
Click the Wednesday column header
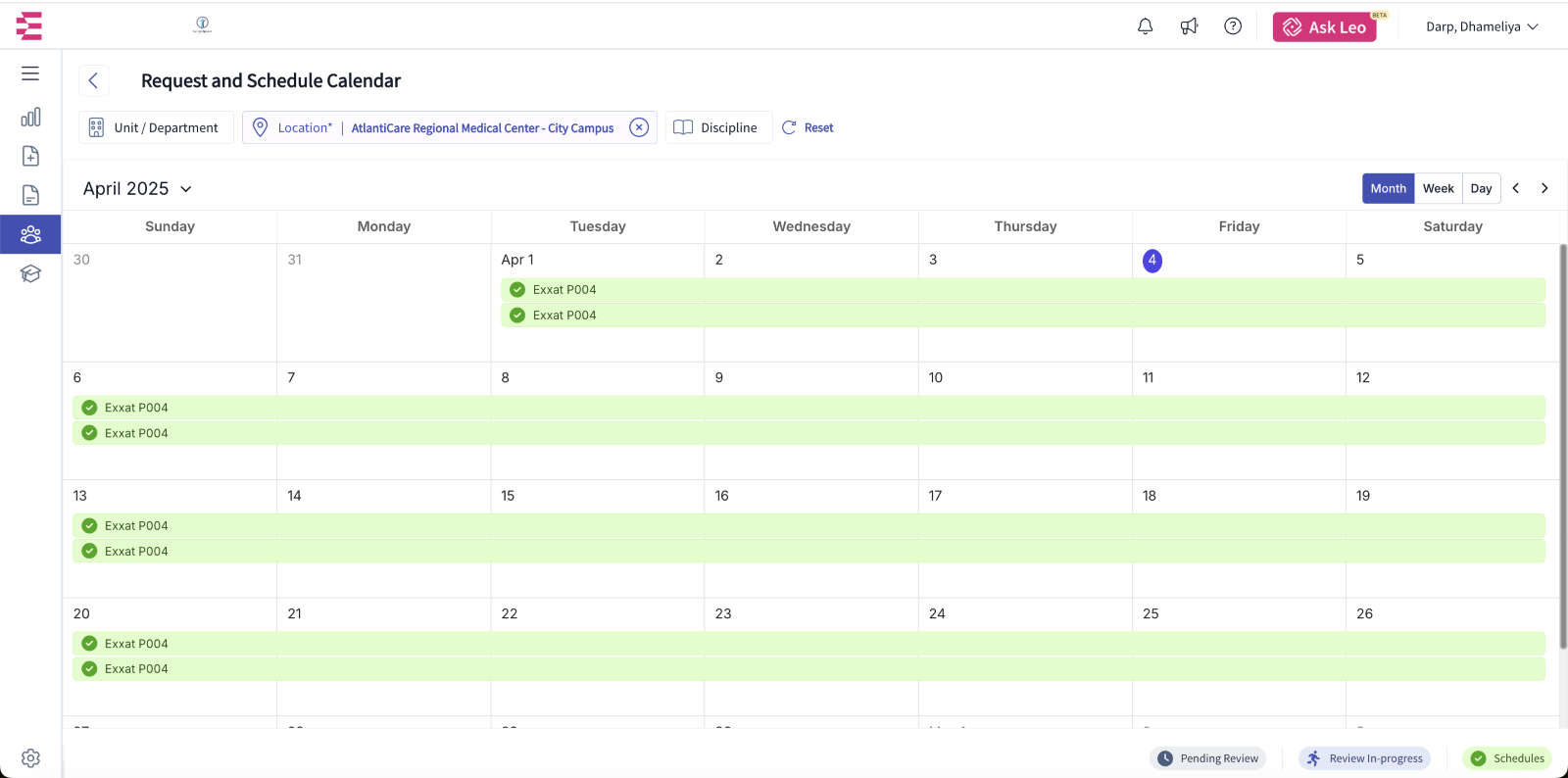coord(811,226)
